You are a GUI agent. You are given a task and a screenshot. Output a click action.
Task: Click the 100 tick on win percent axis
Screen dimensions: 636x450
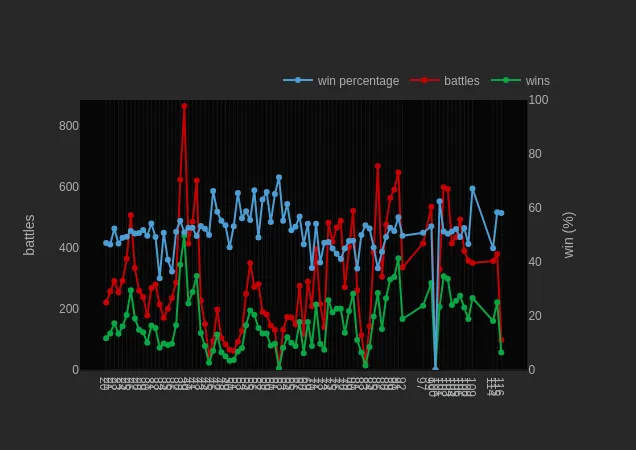tap(538, 100)
